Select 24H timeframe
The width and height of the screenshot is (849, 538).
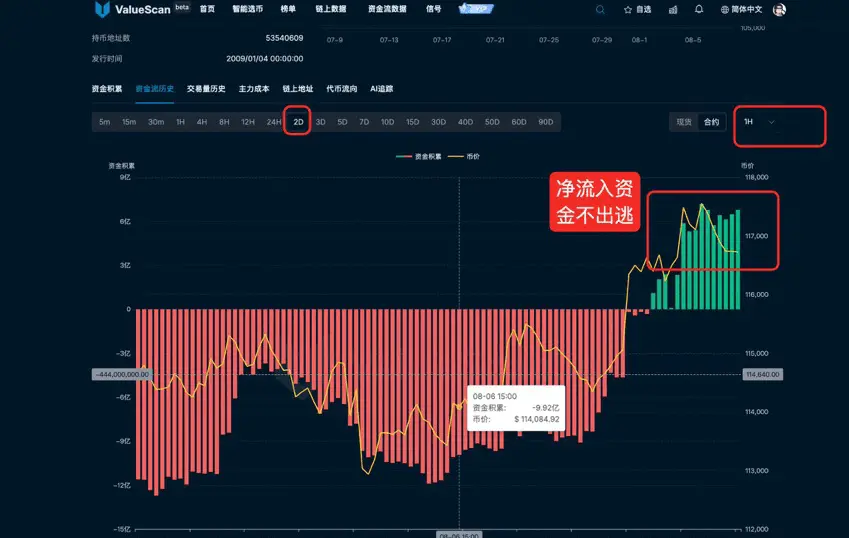(273, 122)
